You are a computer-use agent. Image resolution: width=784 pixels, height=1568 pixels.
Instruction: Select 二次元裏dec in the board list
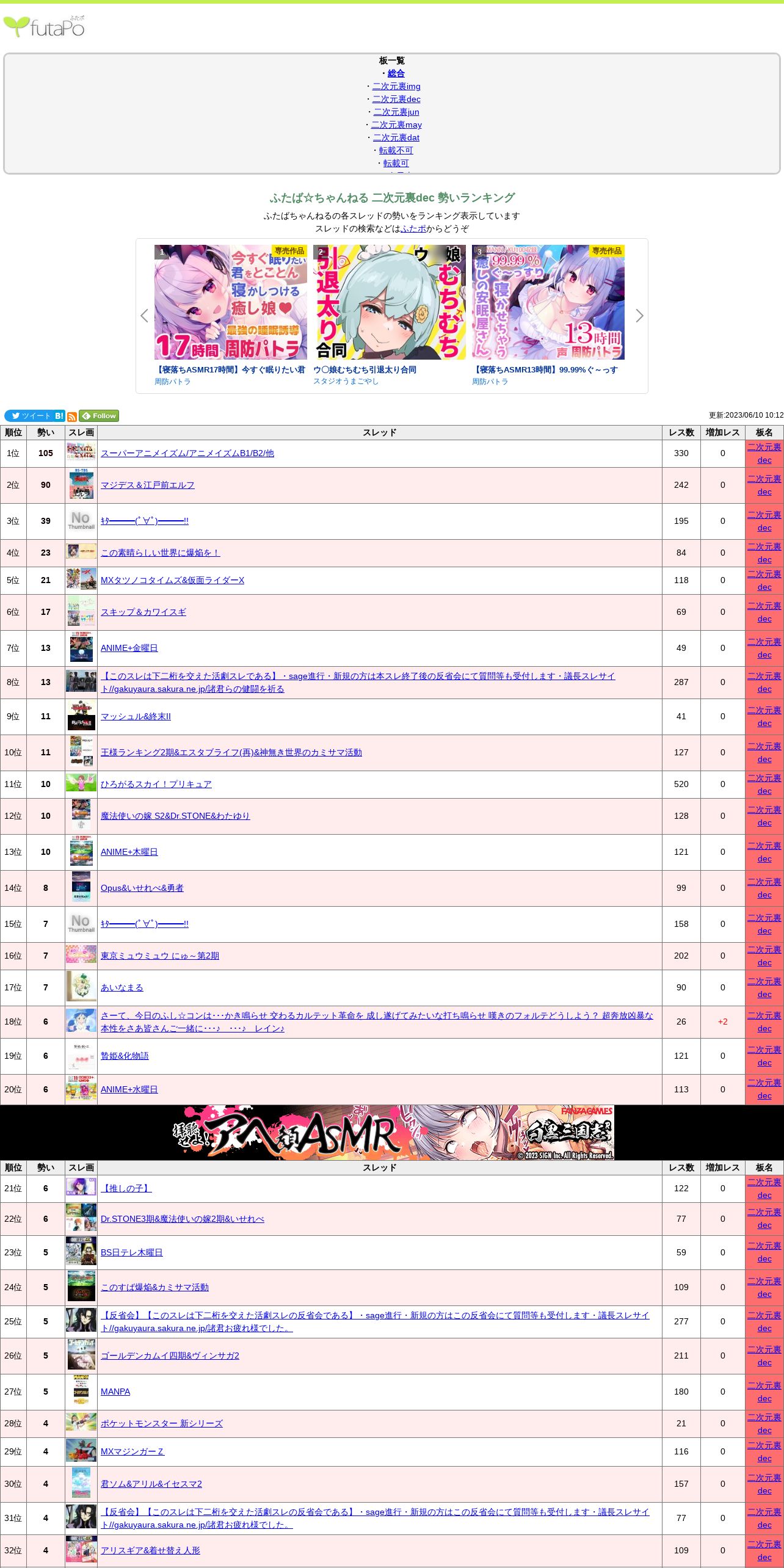(396, 99)
